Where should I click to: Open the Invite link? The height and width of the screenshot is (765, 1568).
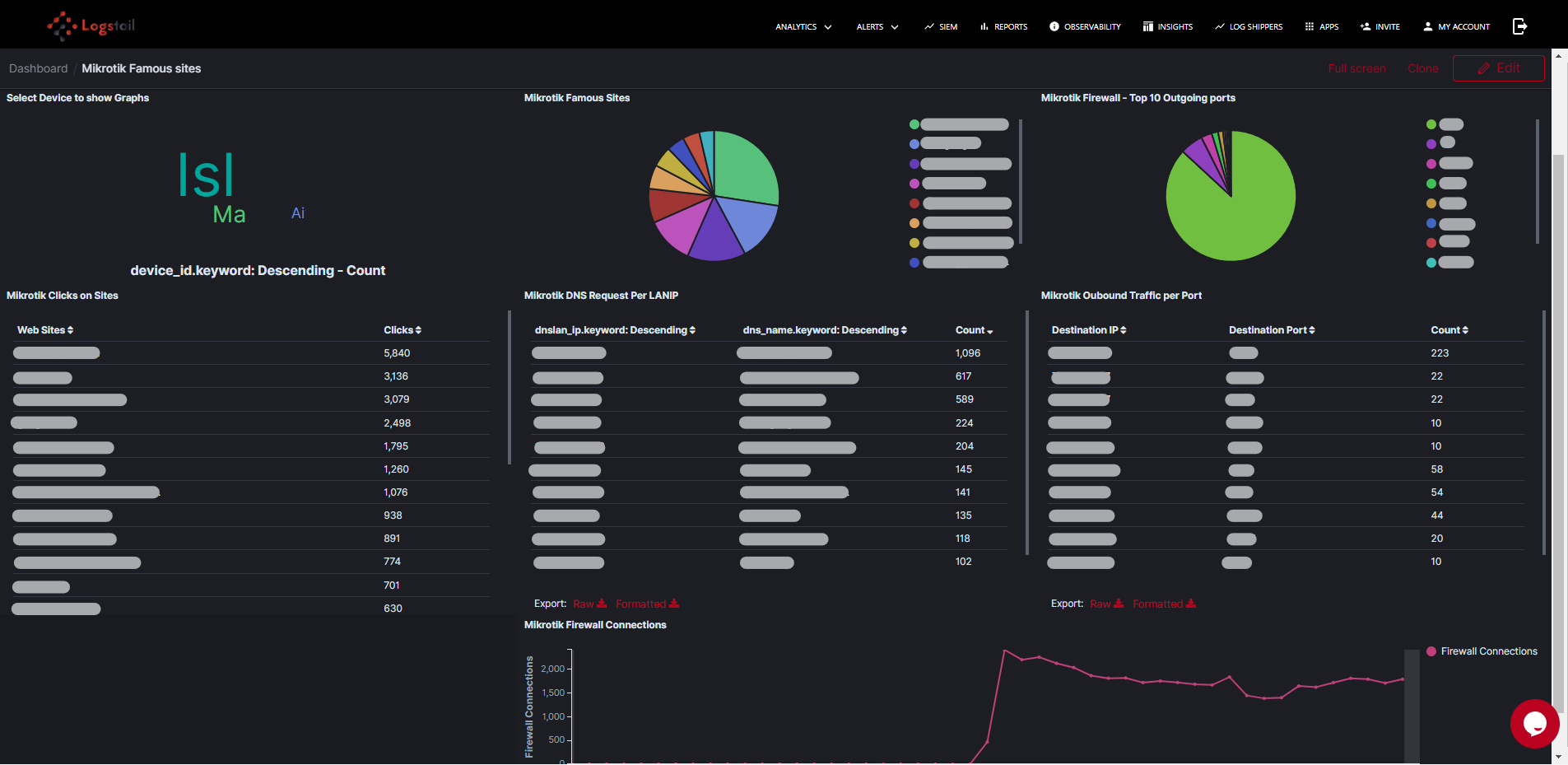point(1380,26)
